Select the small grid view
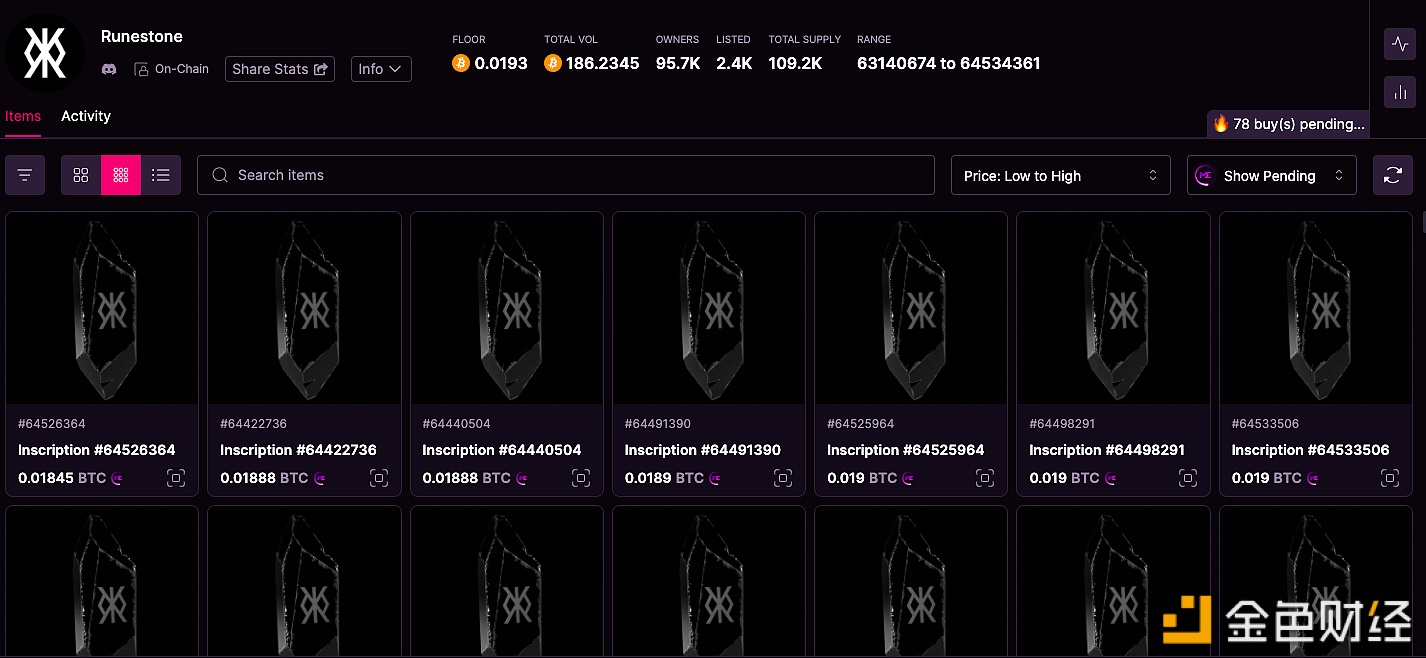Viewport: 1426px width, 658px height. pyautogui.click(x=121, y=175)
